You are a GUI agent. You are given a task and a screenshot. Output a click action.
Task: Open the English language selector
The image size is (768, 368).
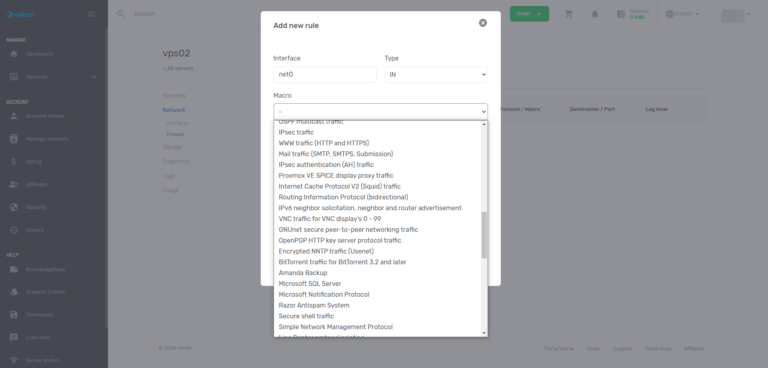click(682, 14)
